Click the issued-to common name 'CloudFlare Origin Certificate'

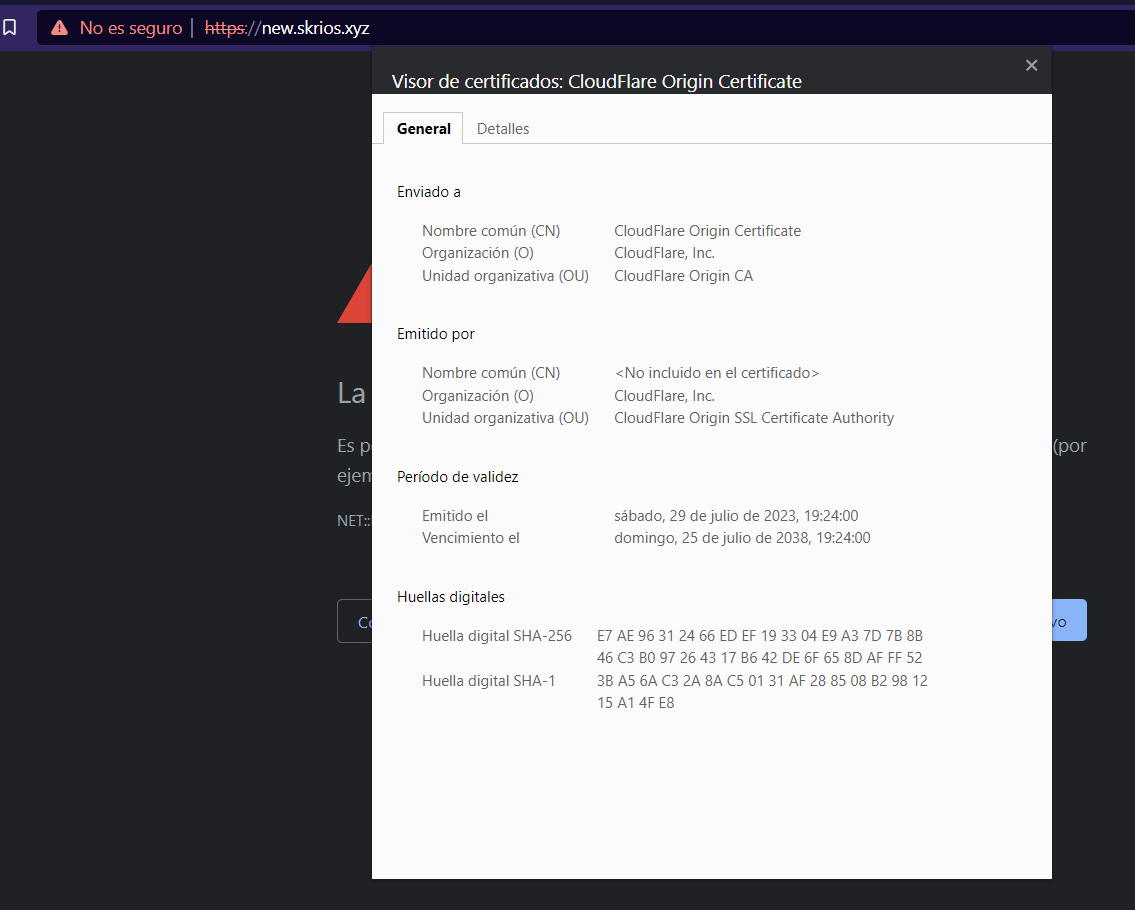(x=707, y=231)
